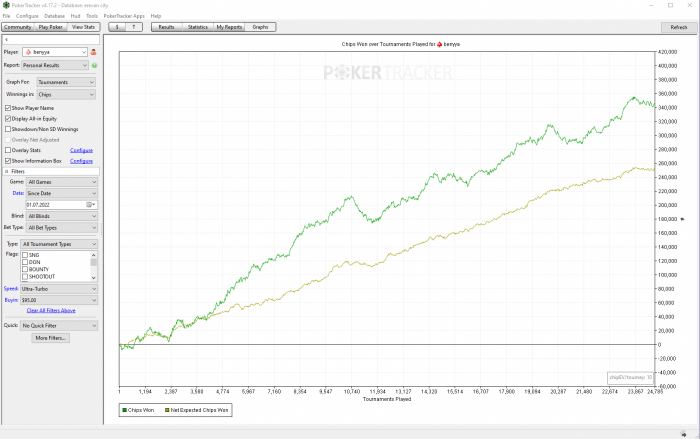700x439 pixels.
Task: Click the chipEV/tourney information box on the graph
Action: [x=631, y=378]
